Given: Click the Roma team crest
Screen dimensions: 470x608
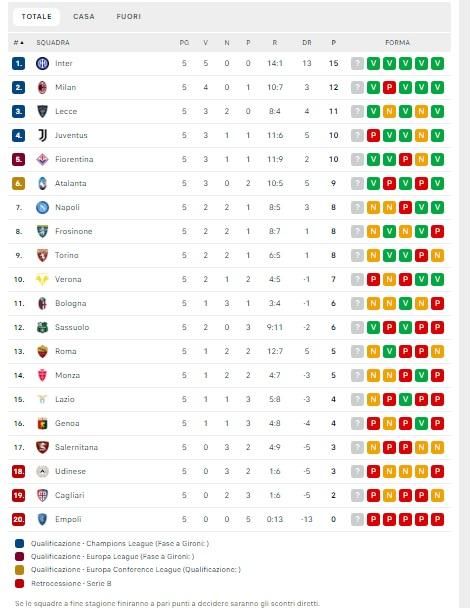Looking at the screenshot, I should [x=42, y=352].
